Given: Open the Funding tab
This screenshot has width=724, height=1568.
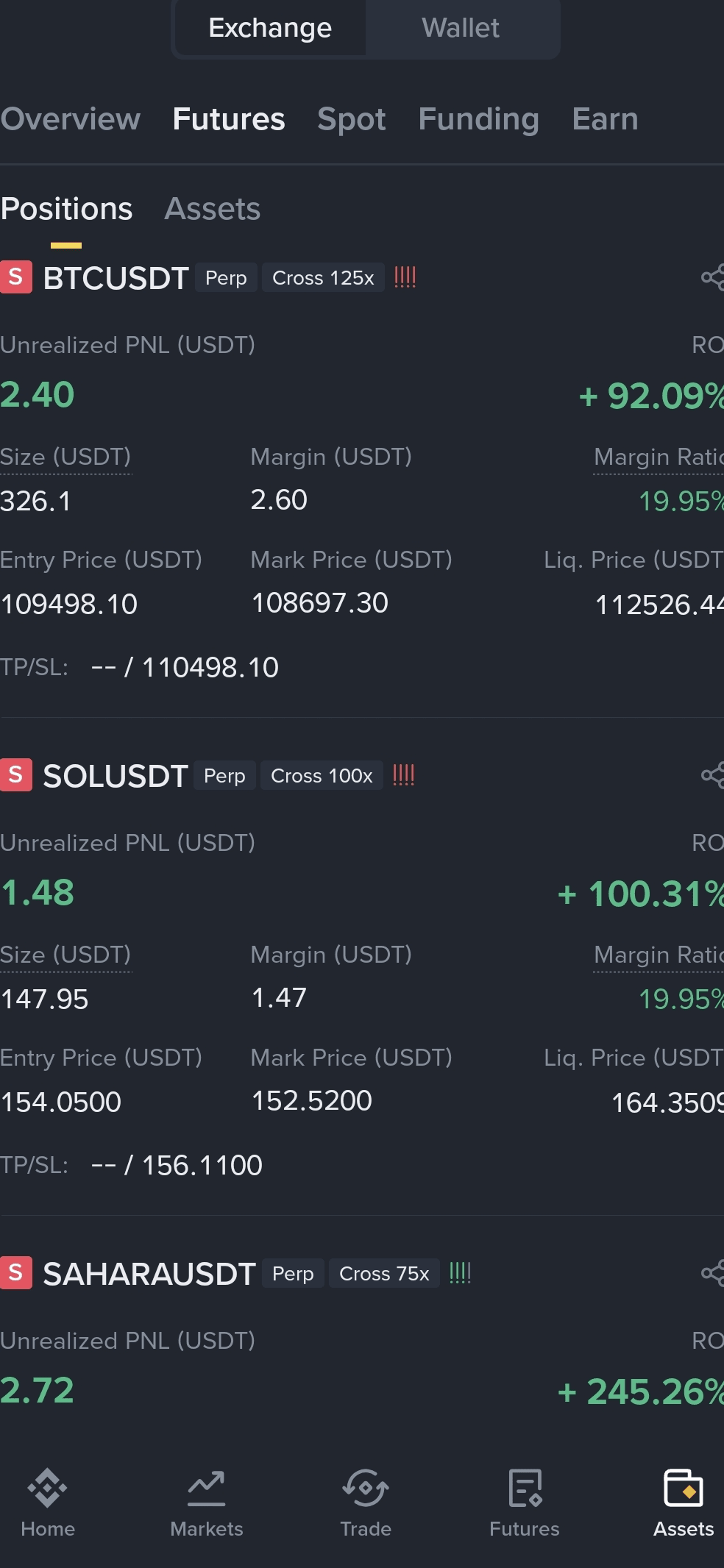Looking at the screenshot, I should pos(479,119).
